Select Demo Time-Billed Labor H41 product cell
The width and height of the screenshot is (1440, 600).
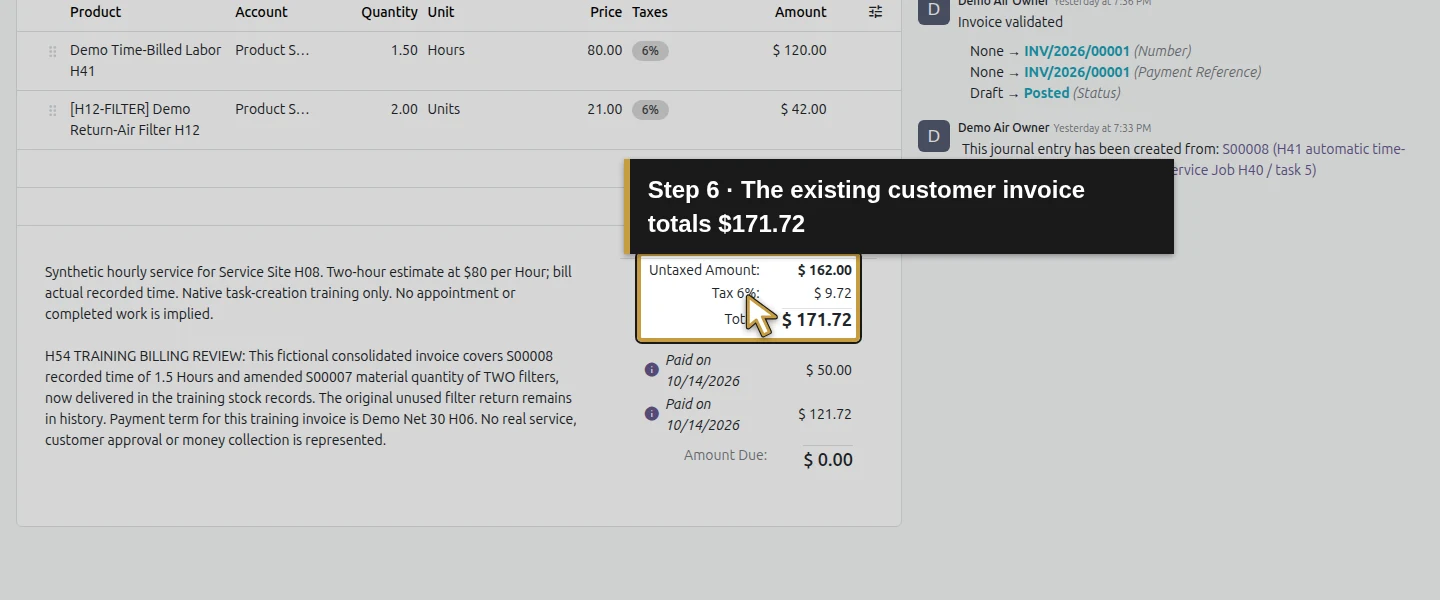(x=146, y=61)
